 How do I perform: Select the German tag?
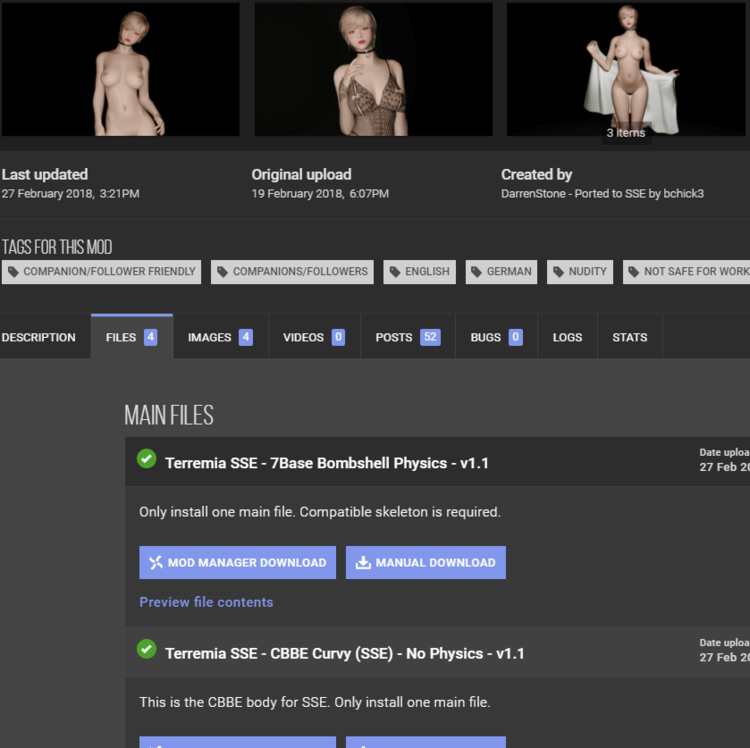point(501,272)
